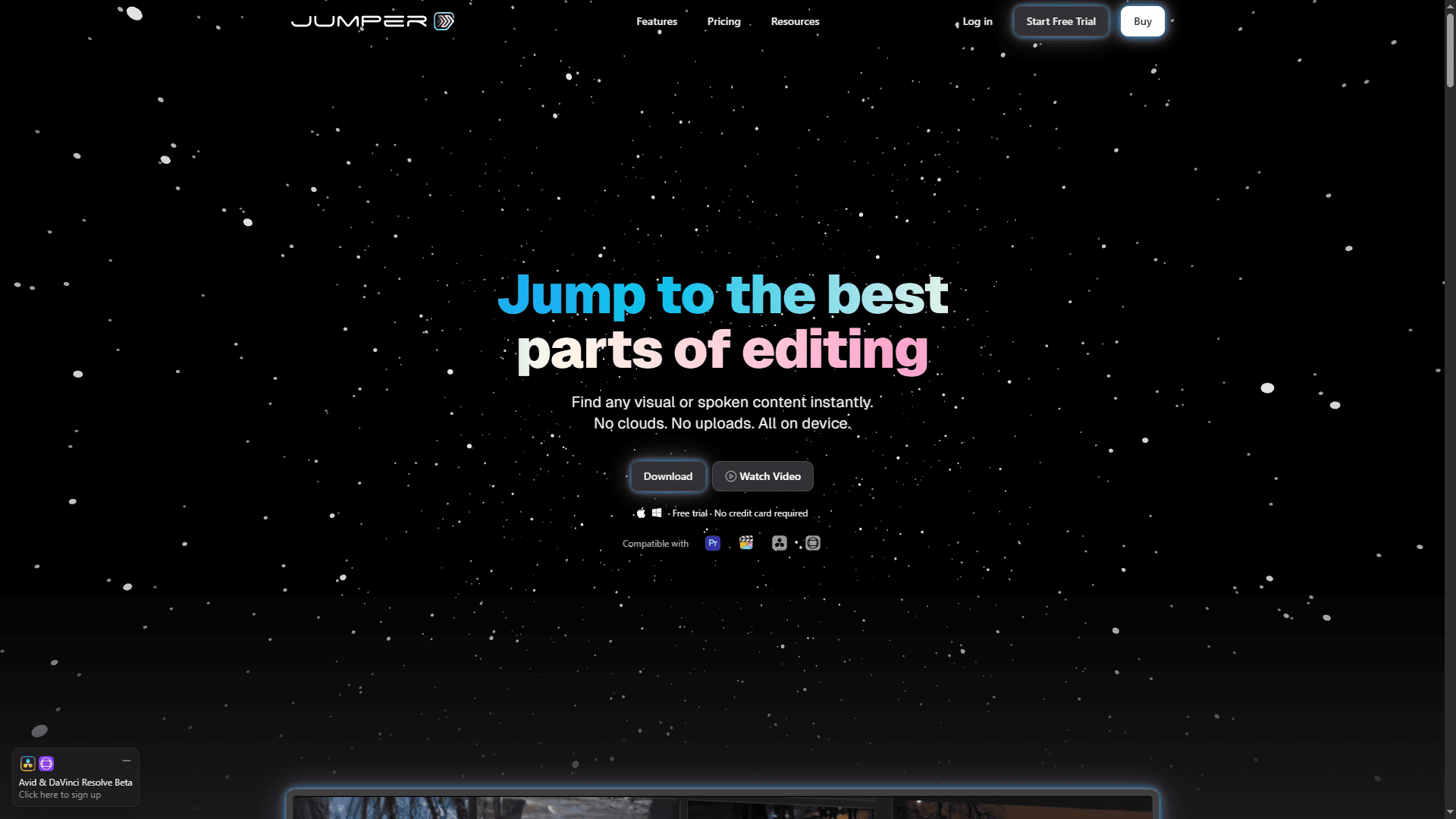Image resolution: width=1456 pixels, height=819 pixels.
Task: Click the scrollbar down arrow
Action: [x=1450, y=813]
